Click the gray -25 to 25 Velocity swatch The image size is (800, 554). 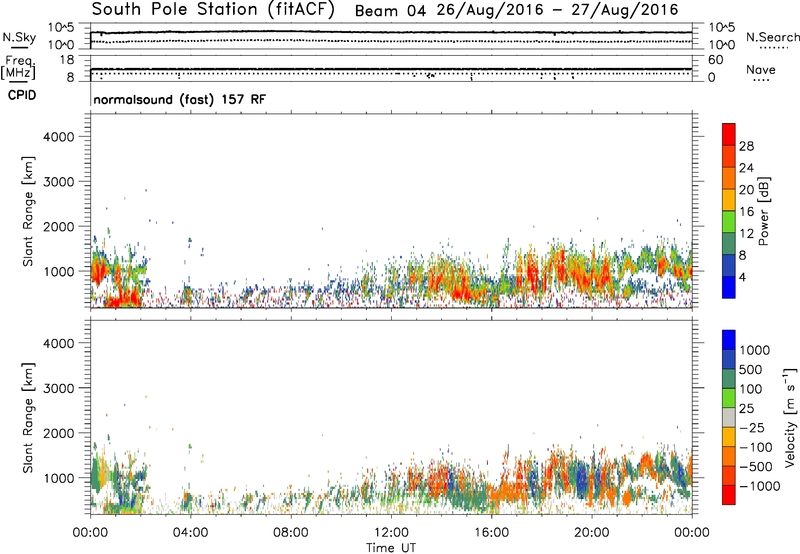729,417
